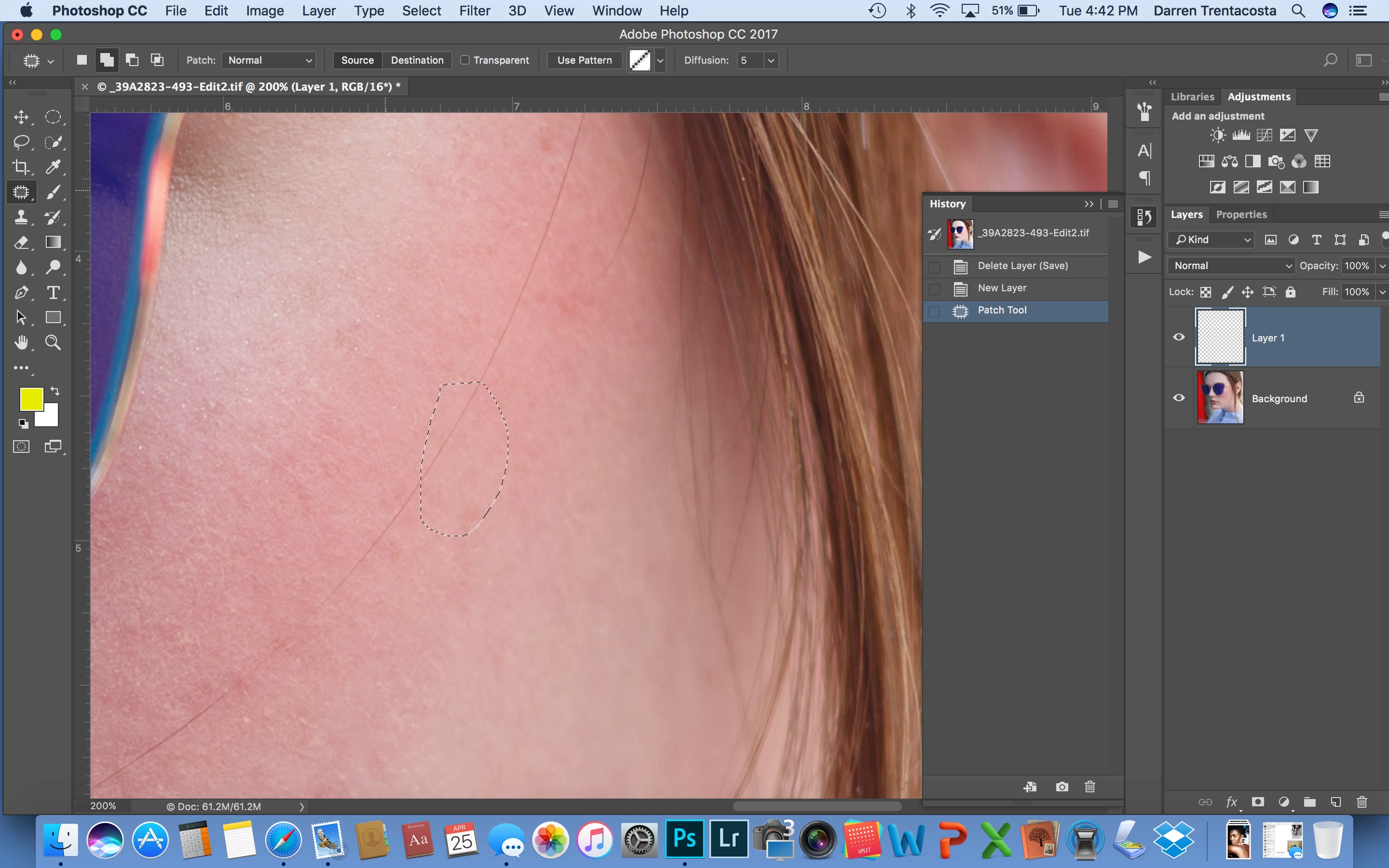Enable the Transparent checkbox
Image resolution: width=1389 pixels, height=868 pixels.
point(465,60)
